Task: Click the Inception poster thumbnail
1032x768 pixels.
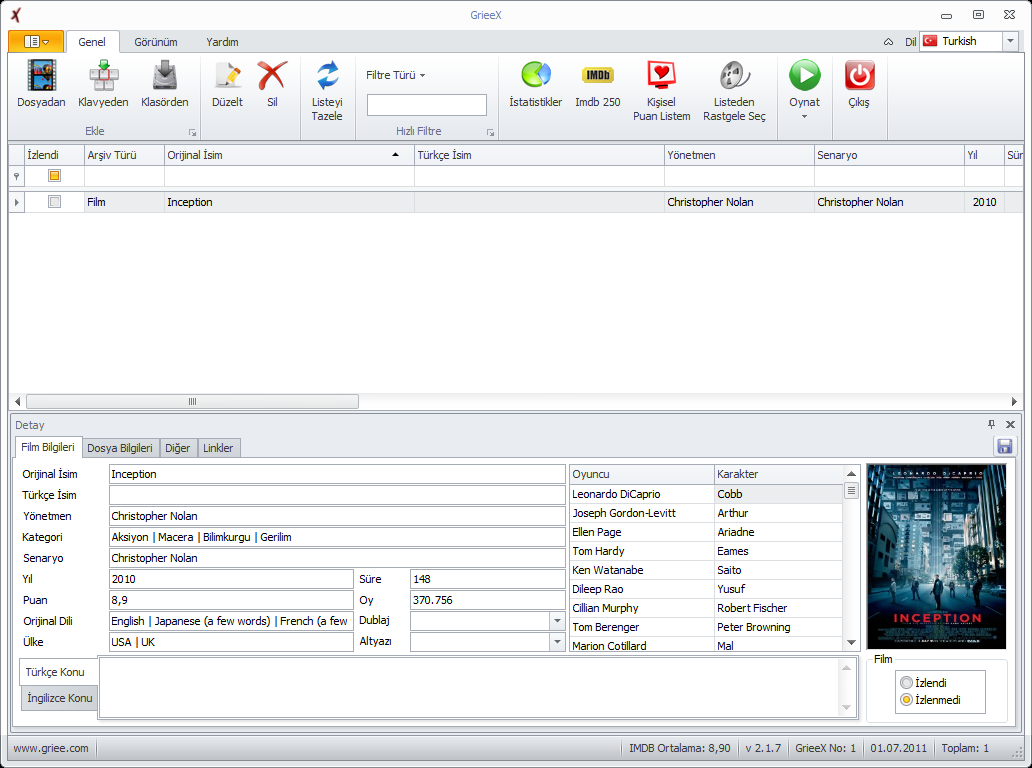Action: click(x=936, y=556)
